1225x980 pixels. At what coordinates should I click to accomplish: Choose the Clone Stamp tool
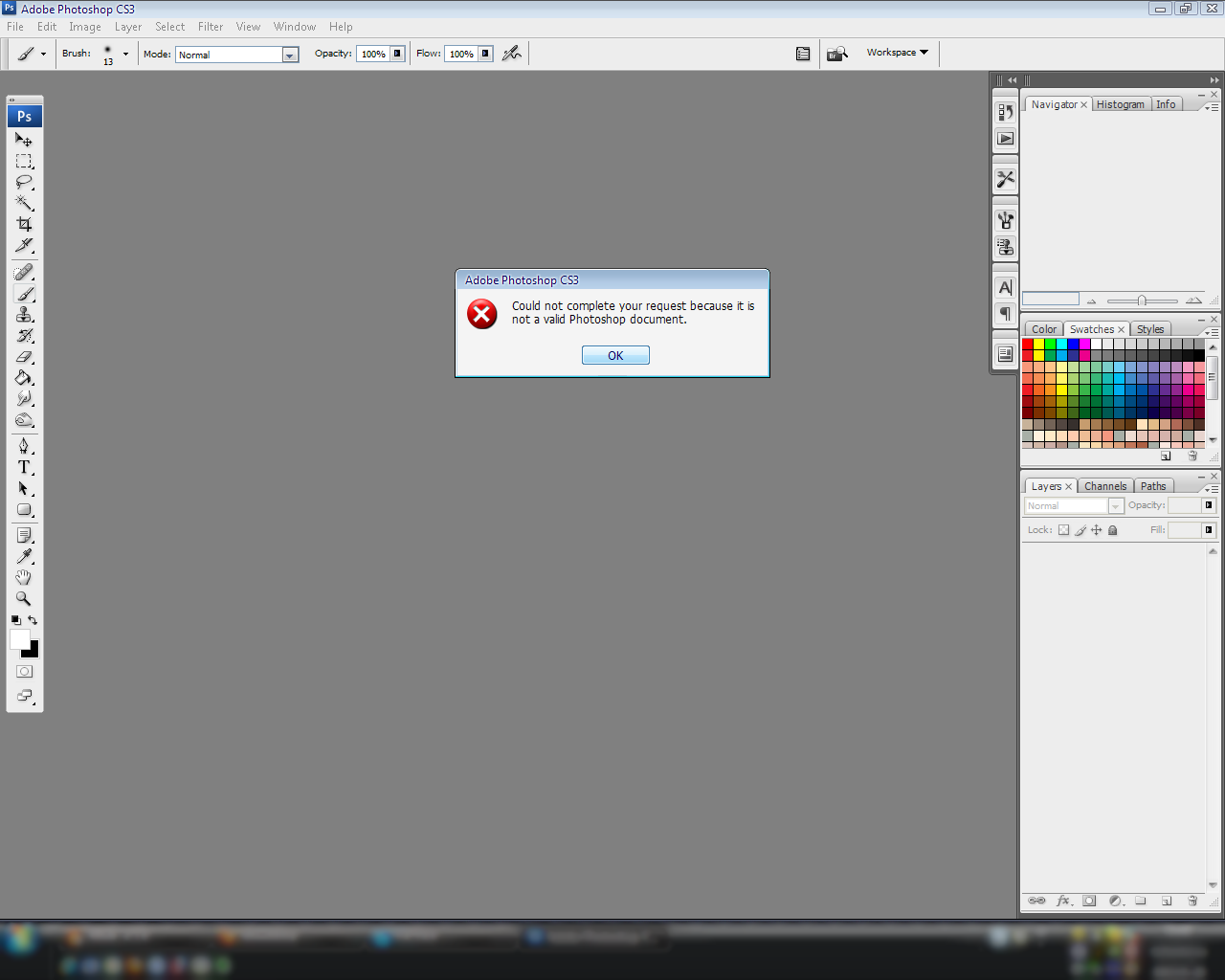[x=24, y=315]
